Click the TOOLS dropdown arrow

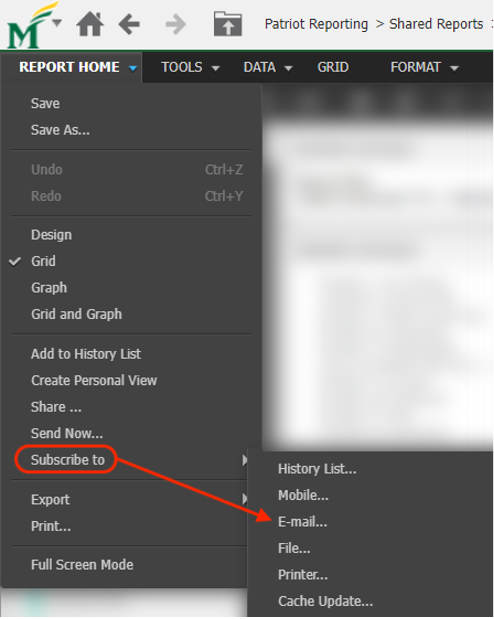[215, 69]
